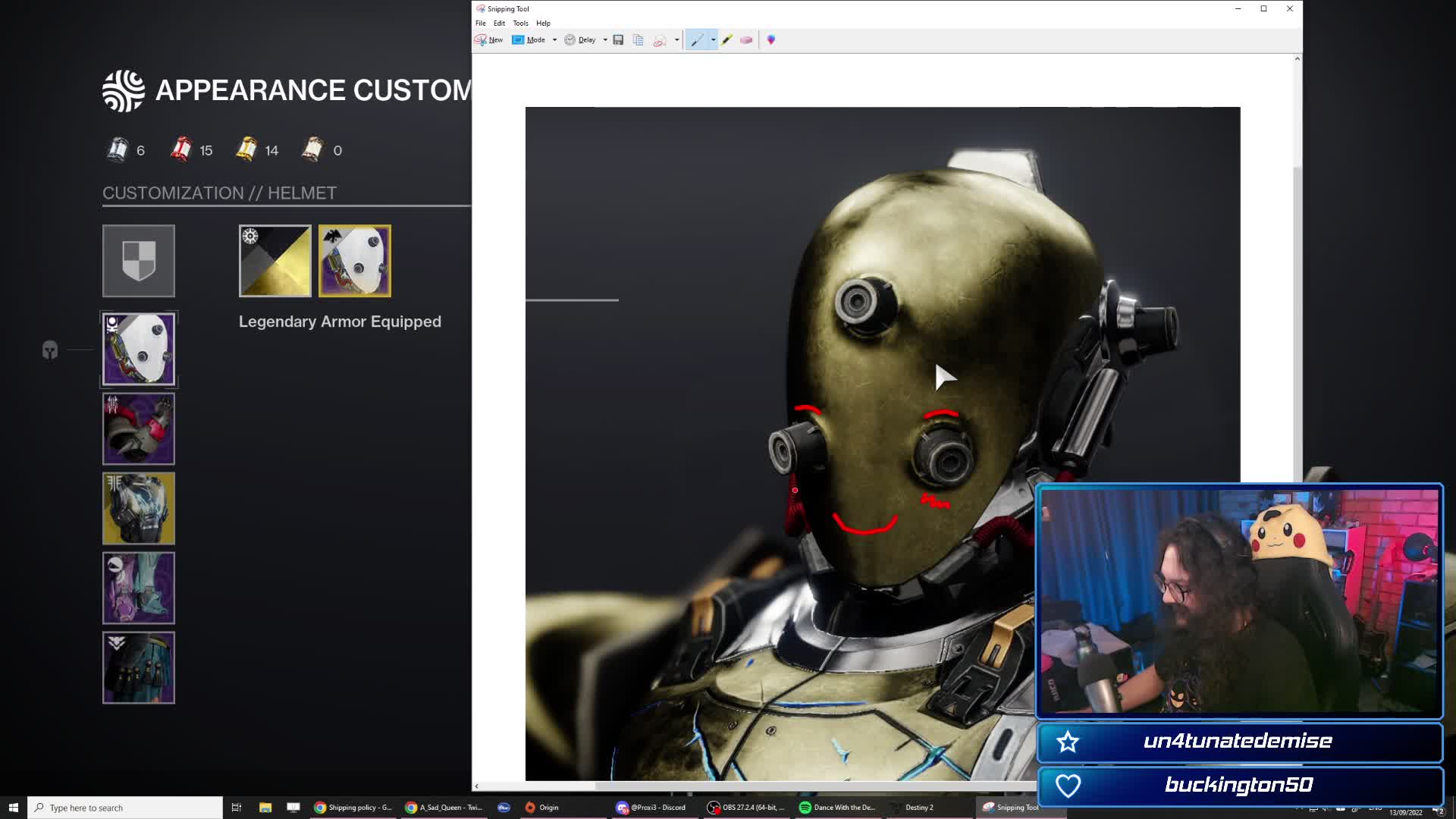Click the un4tunatedemise username label

1238,741
